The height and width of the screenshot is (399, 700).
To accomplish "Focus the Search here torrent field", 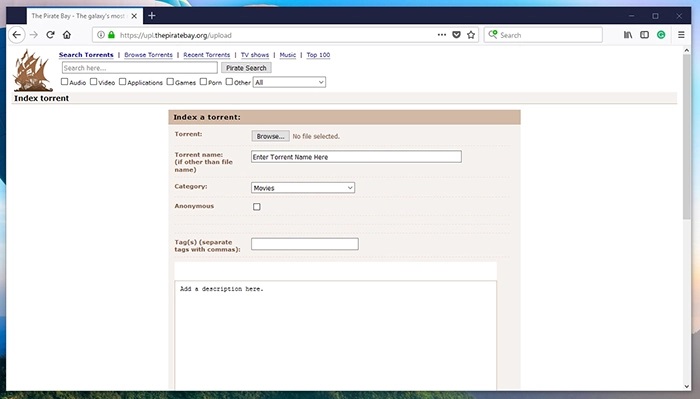I will [x=140, y=68].
